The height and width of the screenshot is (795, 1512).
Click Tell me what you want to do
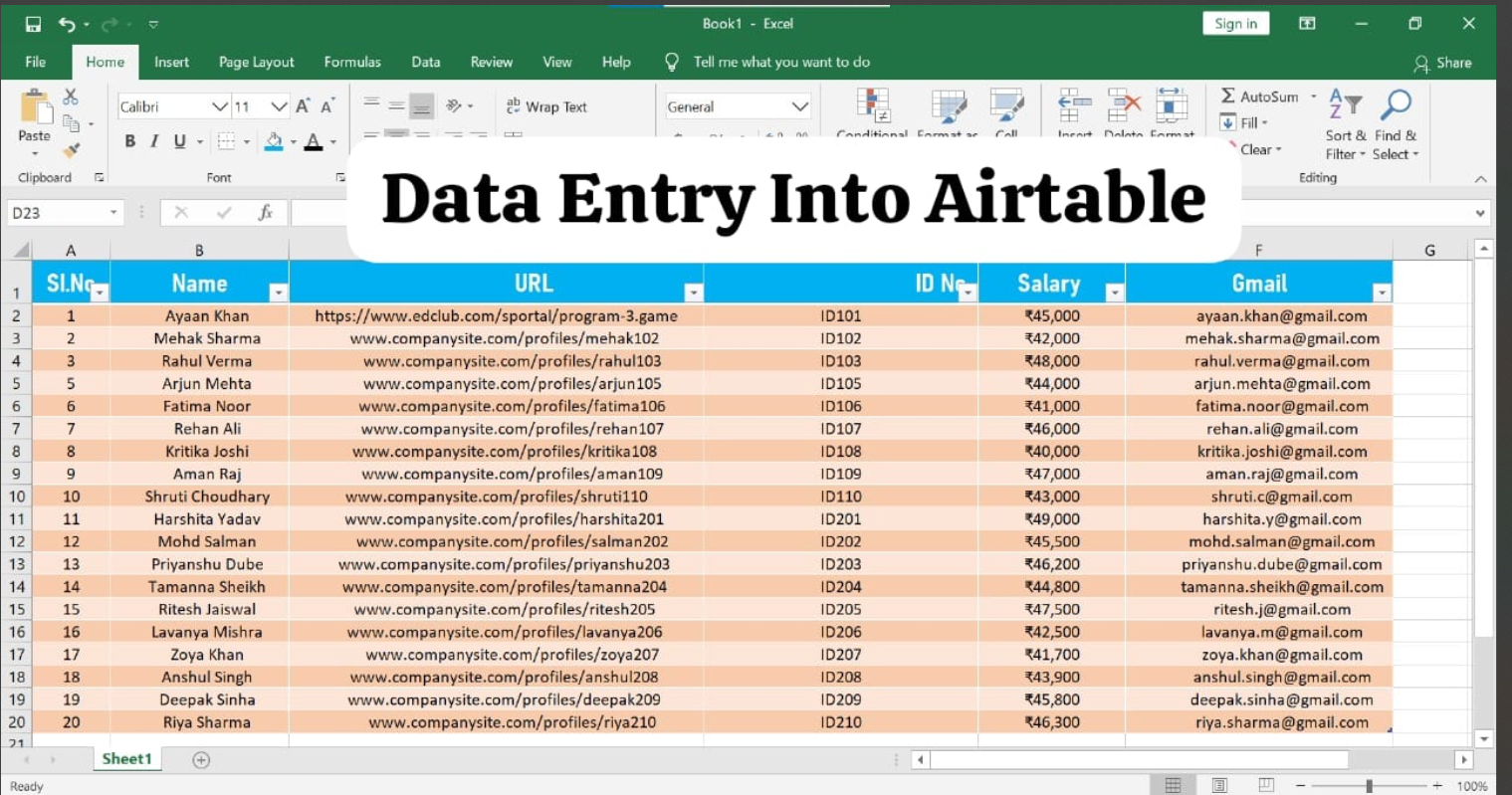click(x=781, y=62)
